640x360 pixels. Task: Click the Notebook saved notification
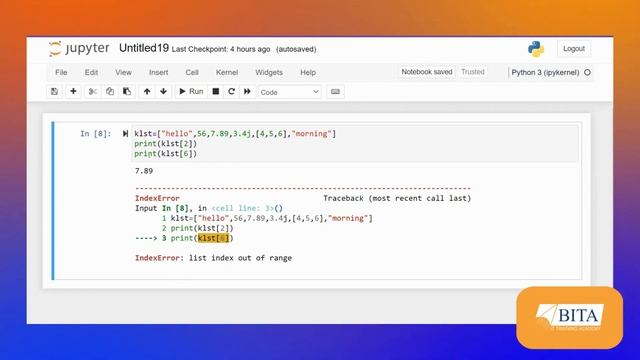[427, 72]
